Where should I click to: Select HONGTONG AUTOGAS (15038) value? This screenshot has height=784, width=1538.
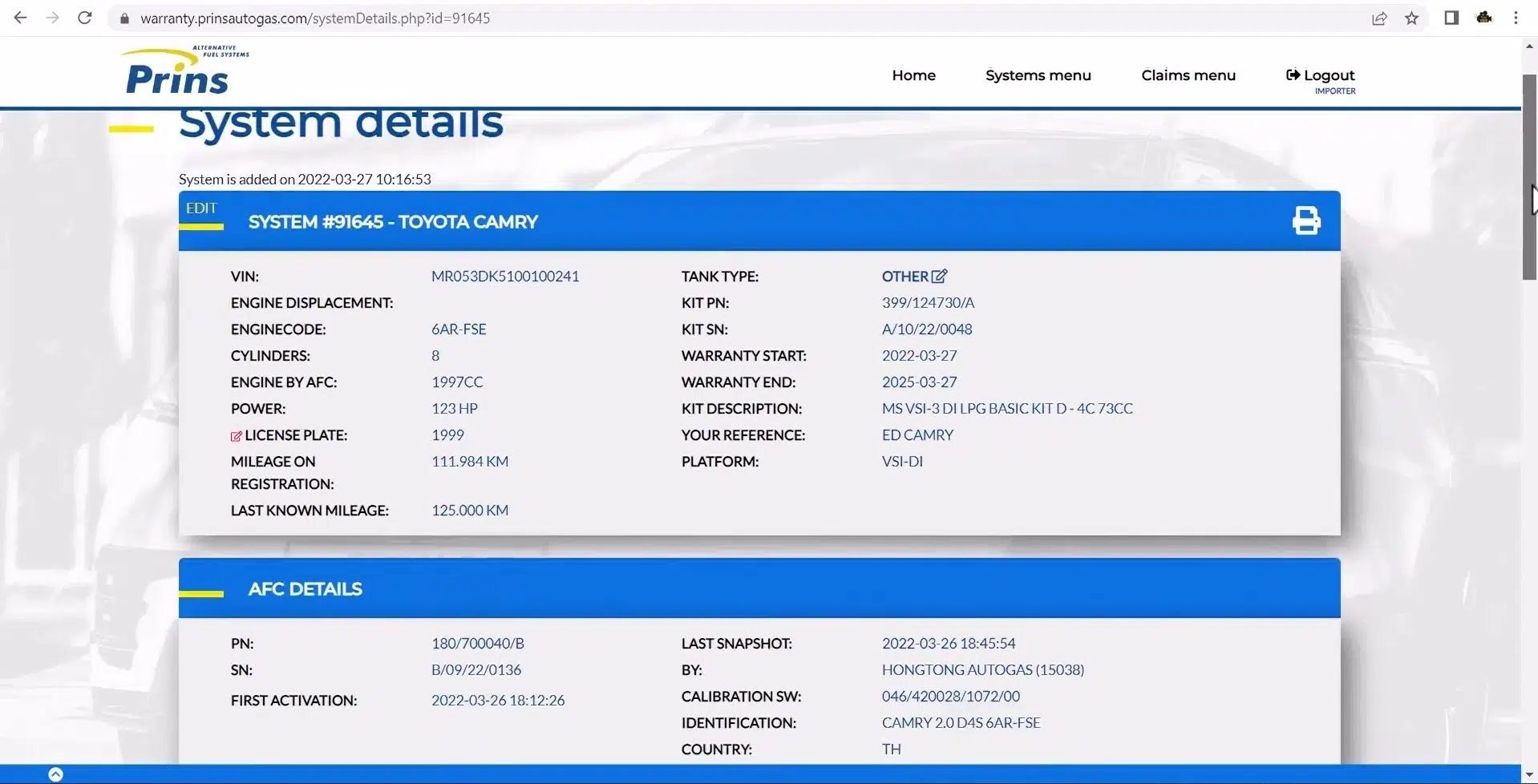click(x=983, y=669)
